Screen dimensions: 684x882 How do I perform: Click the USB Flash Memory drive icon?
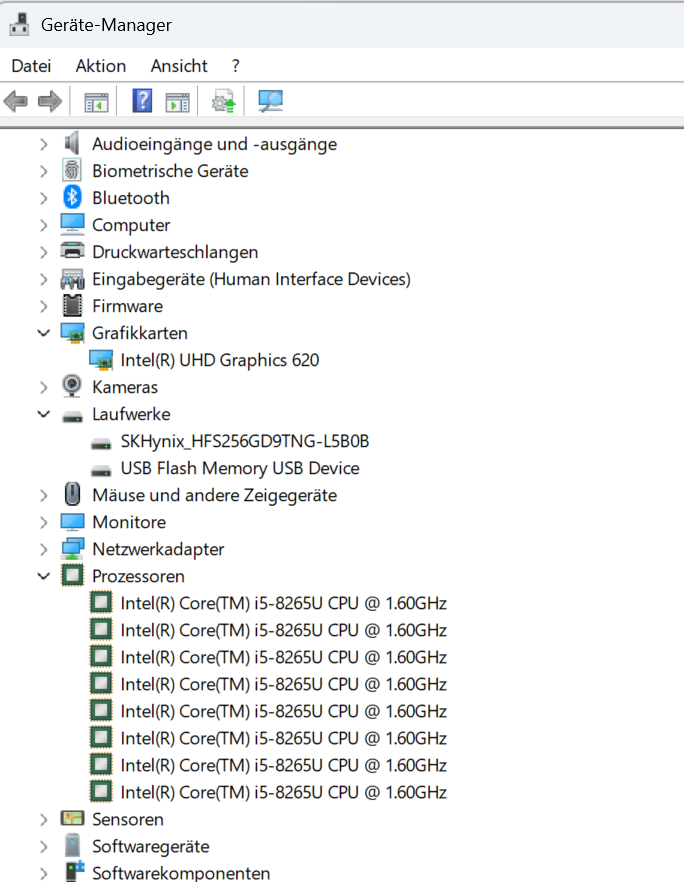click(x=101, y=471)
